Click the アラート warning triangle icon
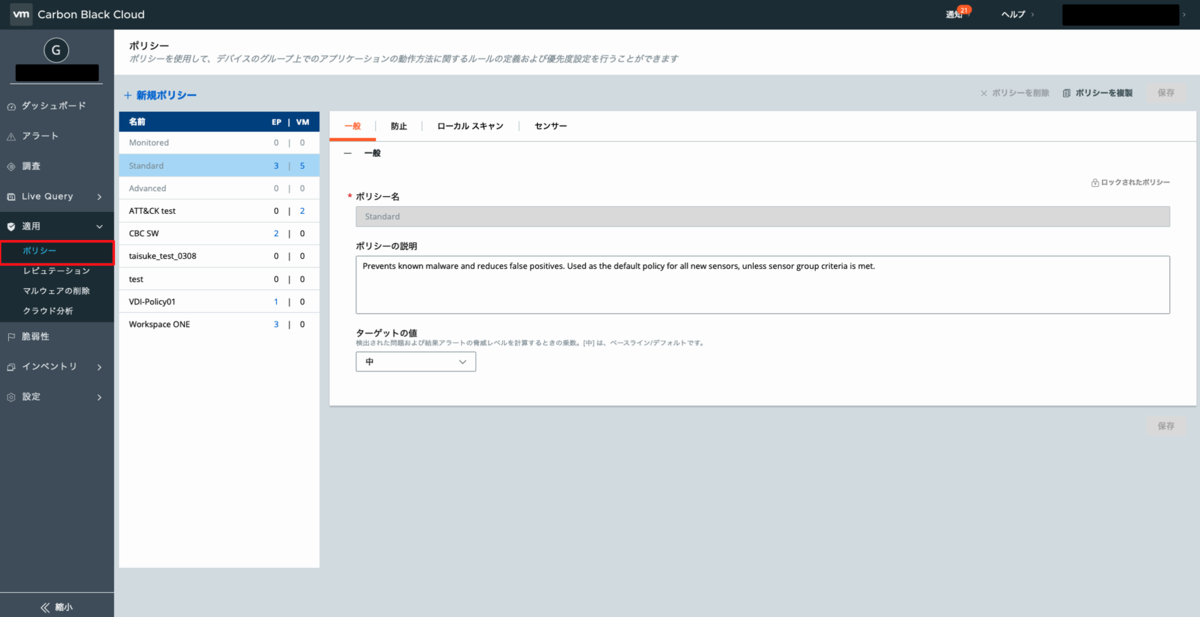1200x617 pixels. tap(11, 136)
